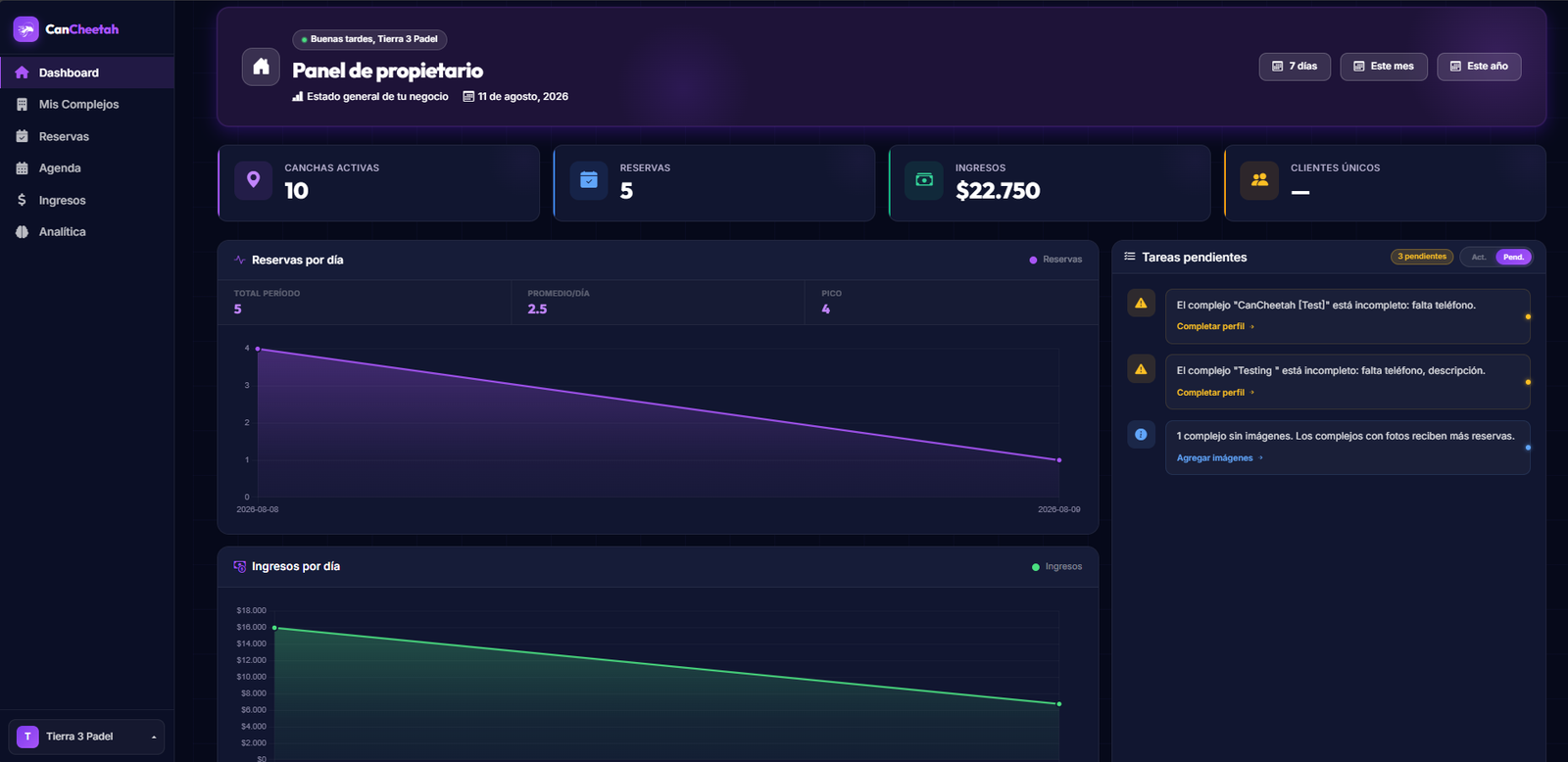Click the warning icon for the Testing complex task
1568x762 pixels.
[x=1141, y=369]
